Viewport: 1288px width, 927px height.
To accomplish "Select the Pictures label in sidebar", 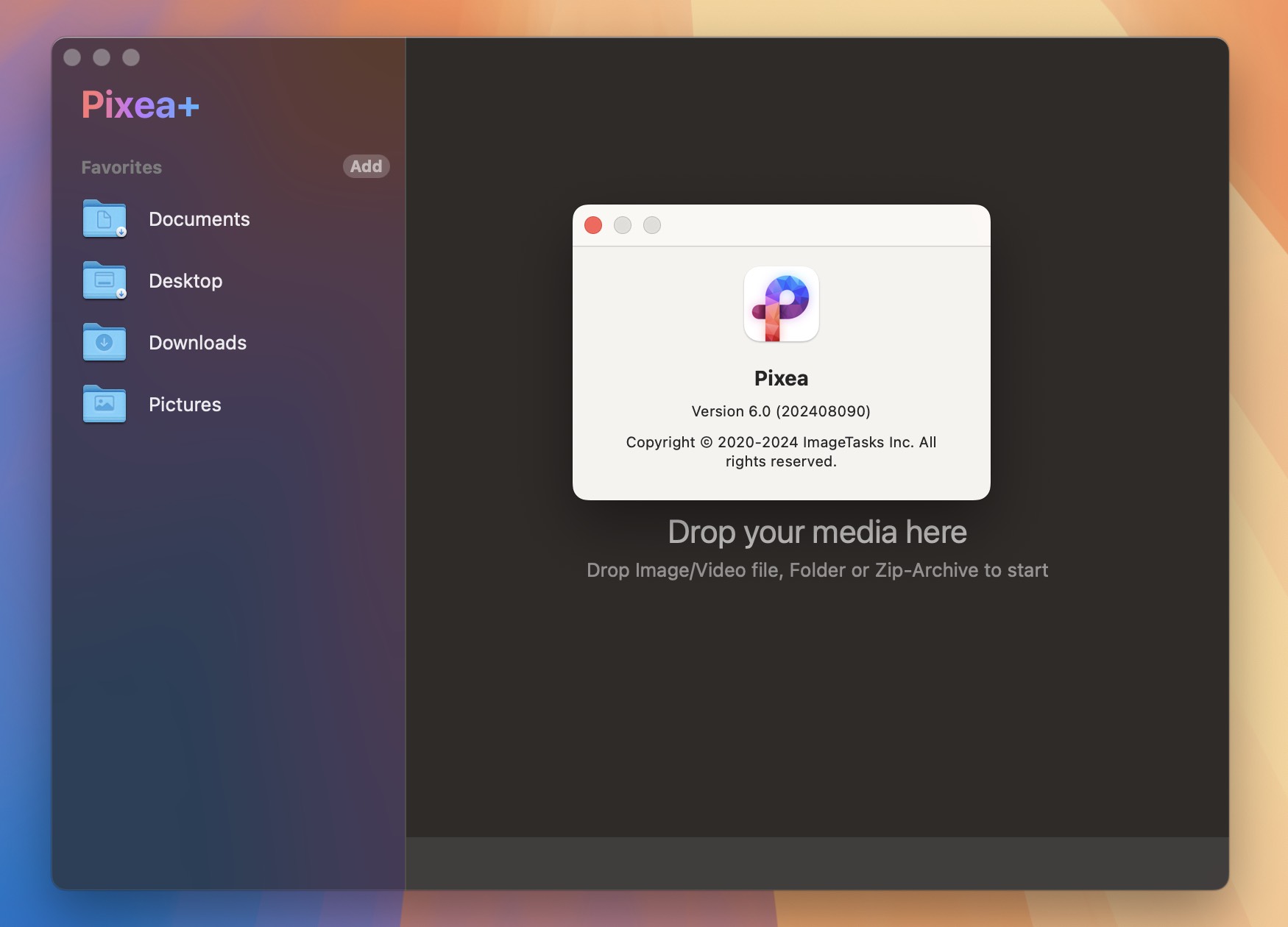I will 185,405.
